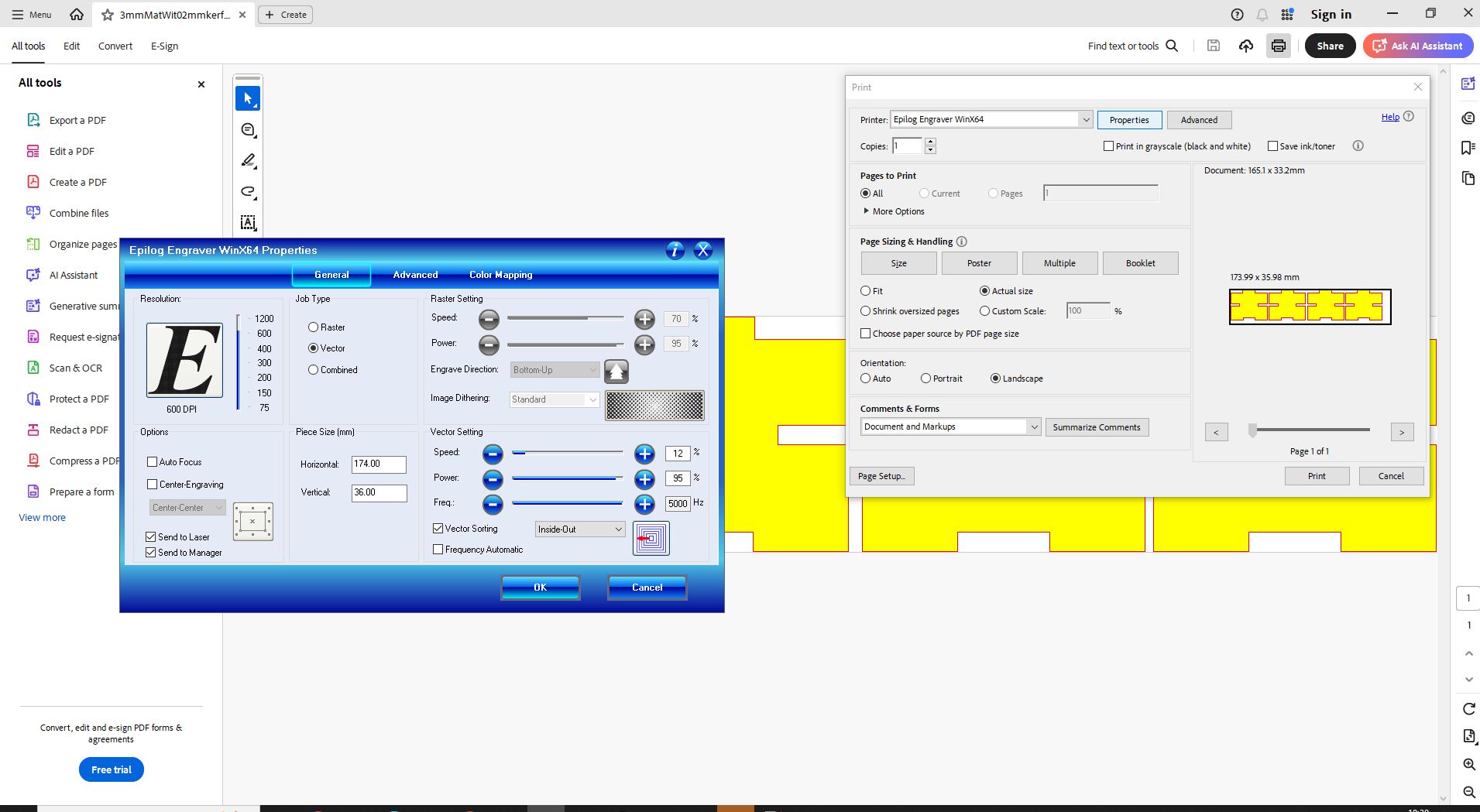
Task: Click Page Sizing & Handling info icon
Action: [x=961, y=242]
